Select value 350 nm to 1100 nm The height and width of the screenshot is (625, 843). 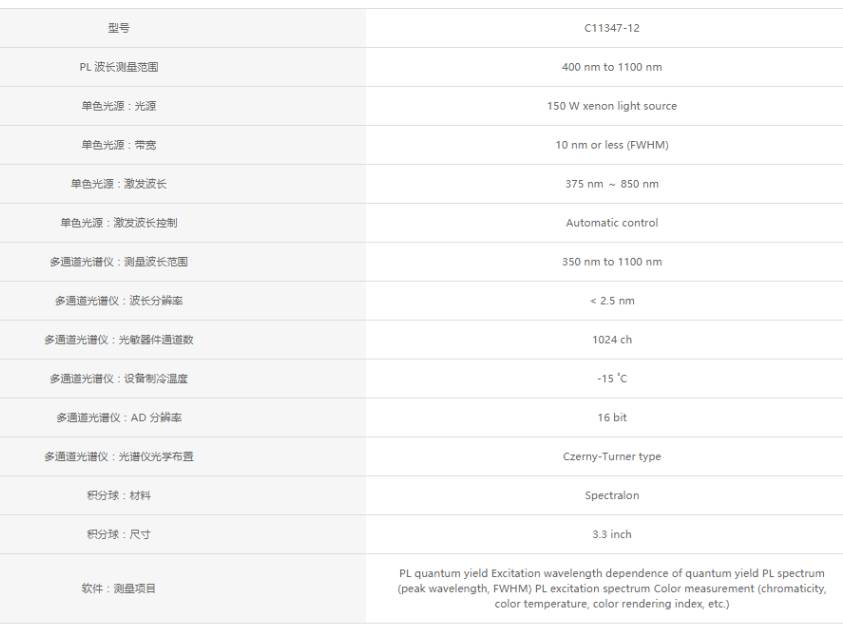pos(612,262)
